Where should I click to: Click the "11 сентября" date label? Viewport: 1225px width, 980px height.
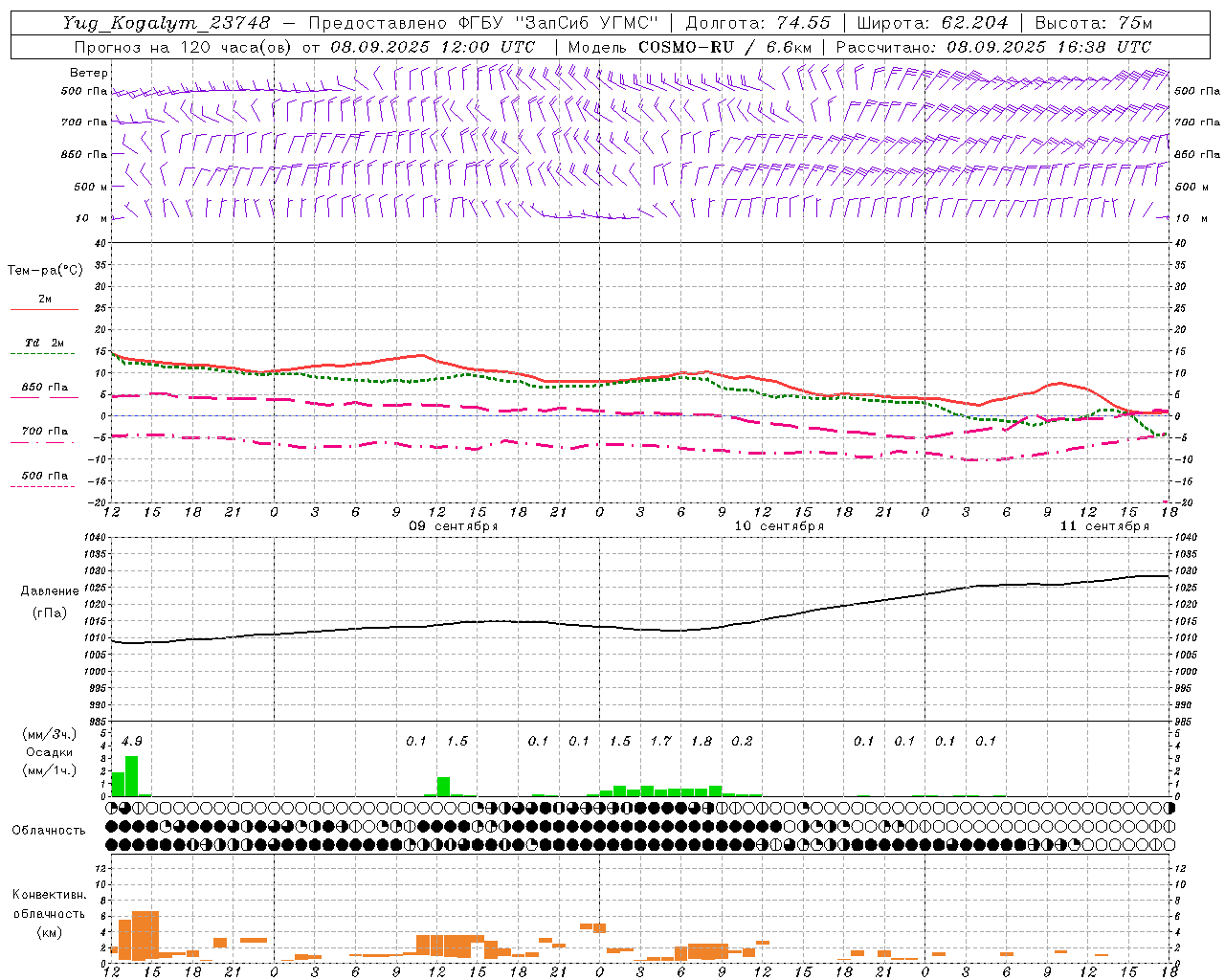point(1104,526)
